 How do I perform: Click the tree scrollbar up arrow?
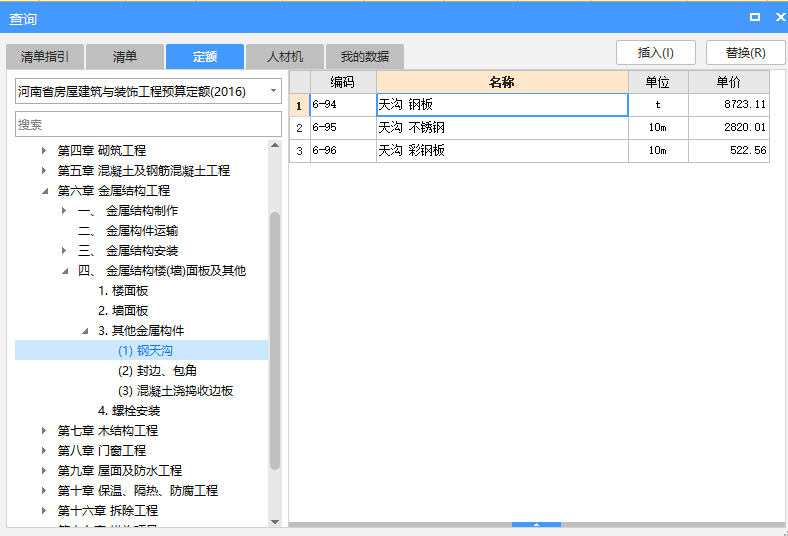[275, 145]
